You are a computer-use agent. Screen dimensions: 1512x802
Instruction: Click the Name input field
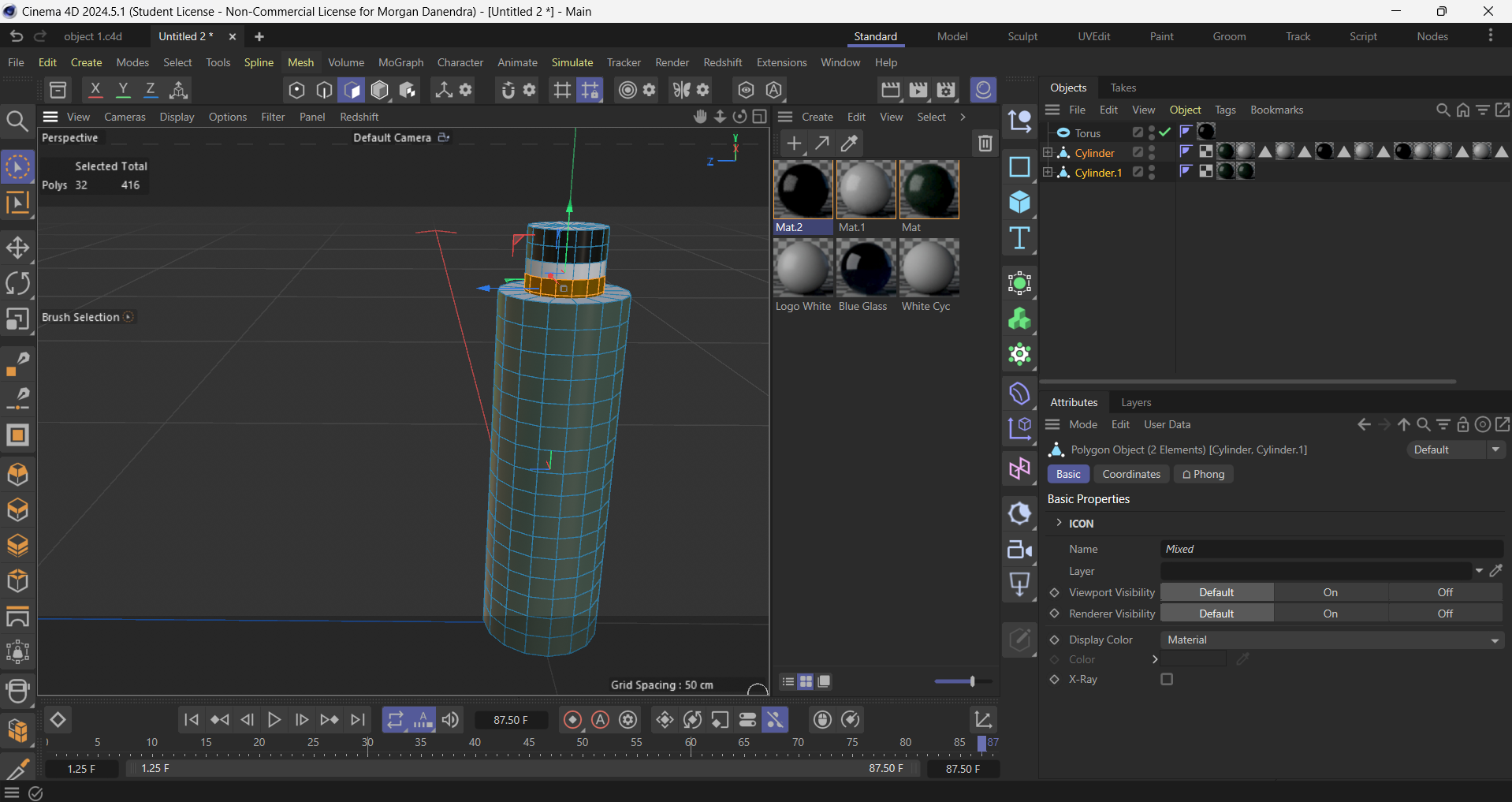[x=1331, y=549]
